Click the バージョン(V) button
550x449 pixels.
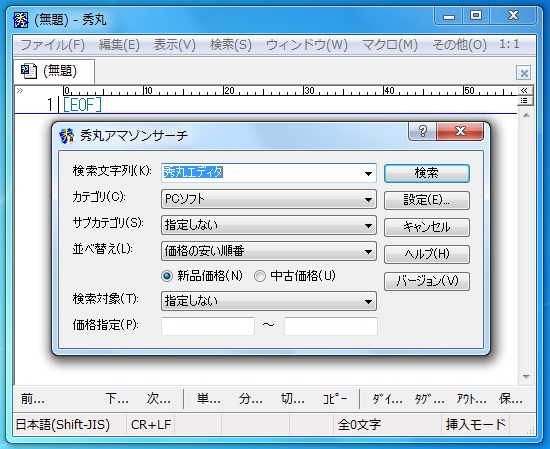coord(427,281)
